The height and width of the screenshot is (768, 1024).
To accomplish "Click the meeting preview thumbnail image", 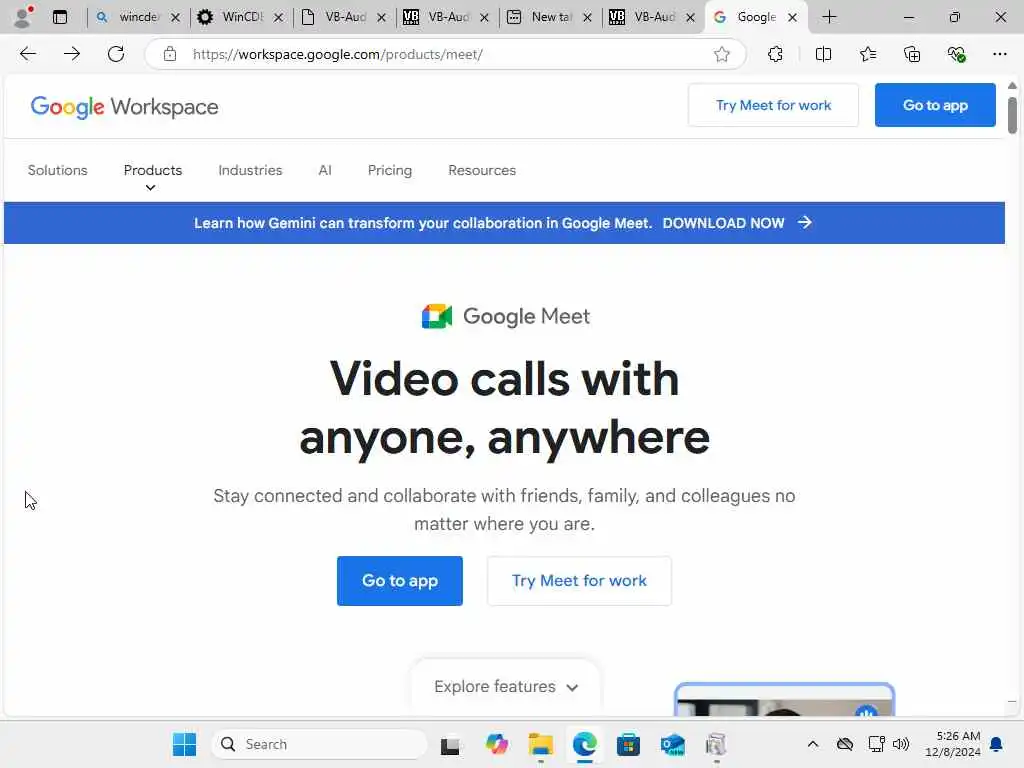I will 784,699.
